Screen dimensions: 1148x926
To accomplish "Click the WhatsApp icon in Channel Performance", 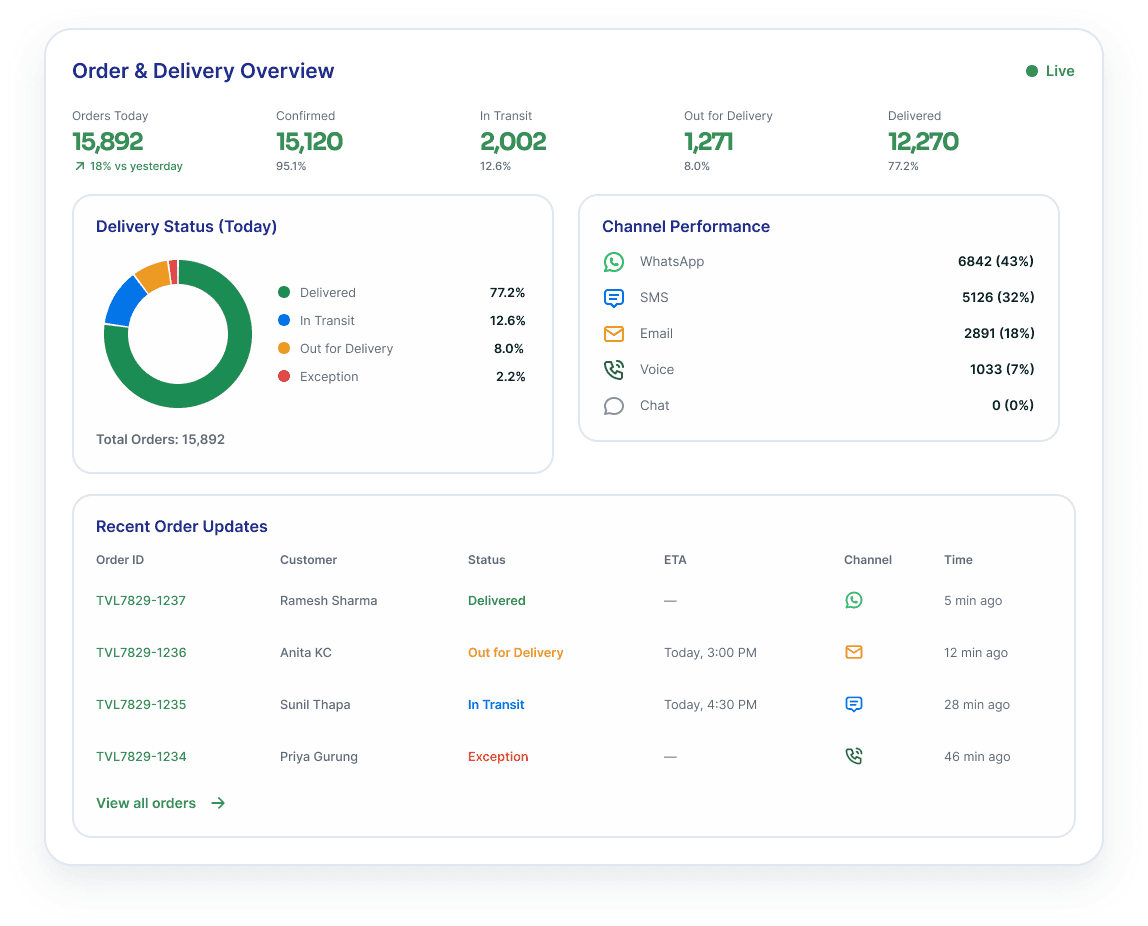I will (614, 262).
